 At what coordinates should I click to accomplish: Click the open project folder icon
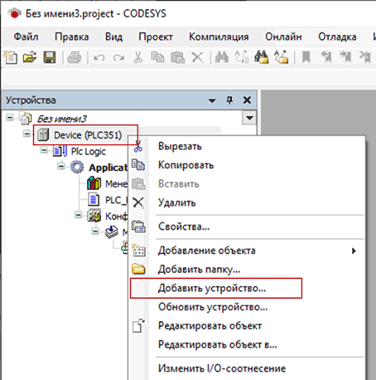[30, 57]
